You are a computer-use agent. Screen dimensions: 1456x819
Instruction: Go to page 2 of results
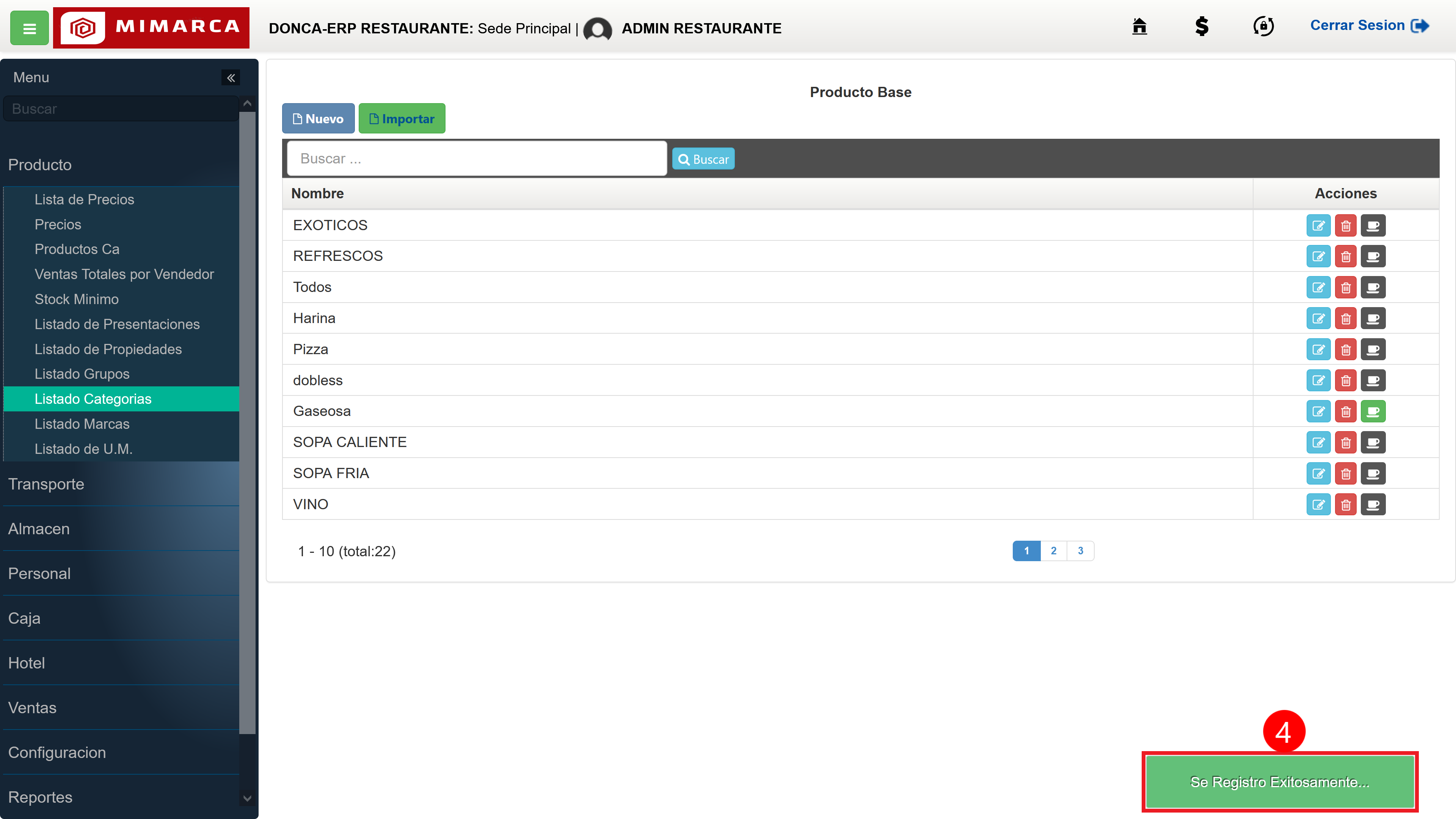[1054, 551]
